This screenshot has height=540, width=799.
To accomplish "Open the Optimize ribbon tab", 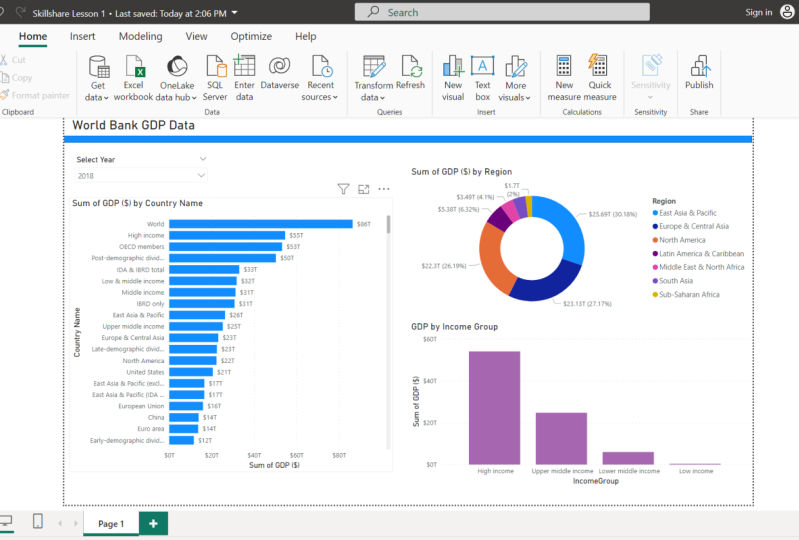I will pyautogui.click(x=251, y=36).
